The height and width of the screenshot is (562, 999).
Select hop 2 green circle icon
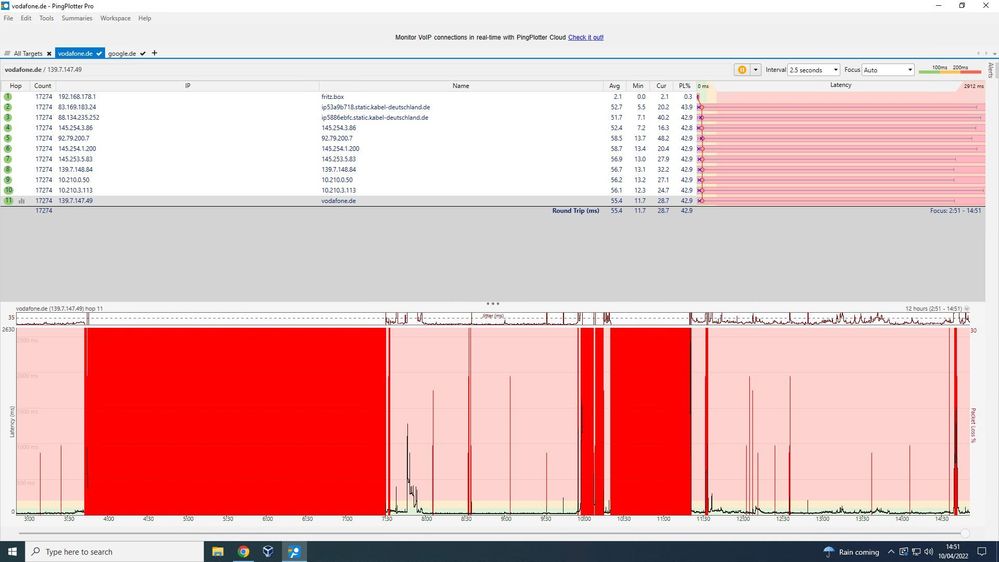[x=8, y=107]
